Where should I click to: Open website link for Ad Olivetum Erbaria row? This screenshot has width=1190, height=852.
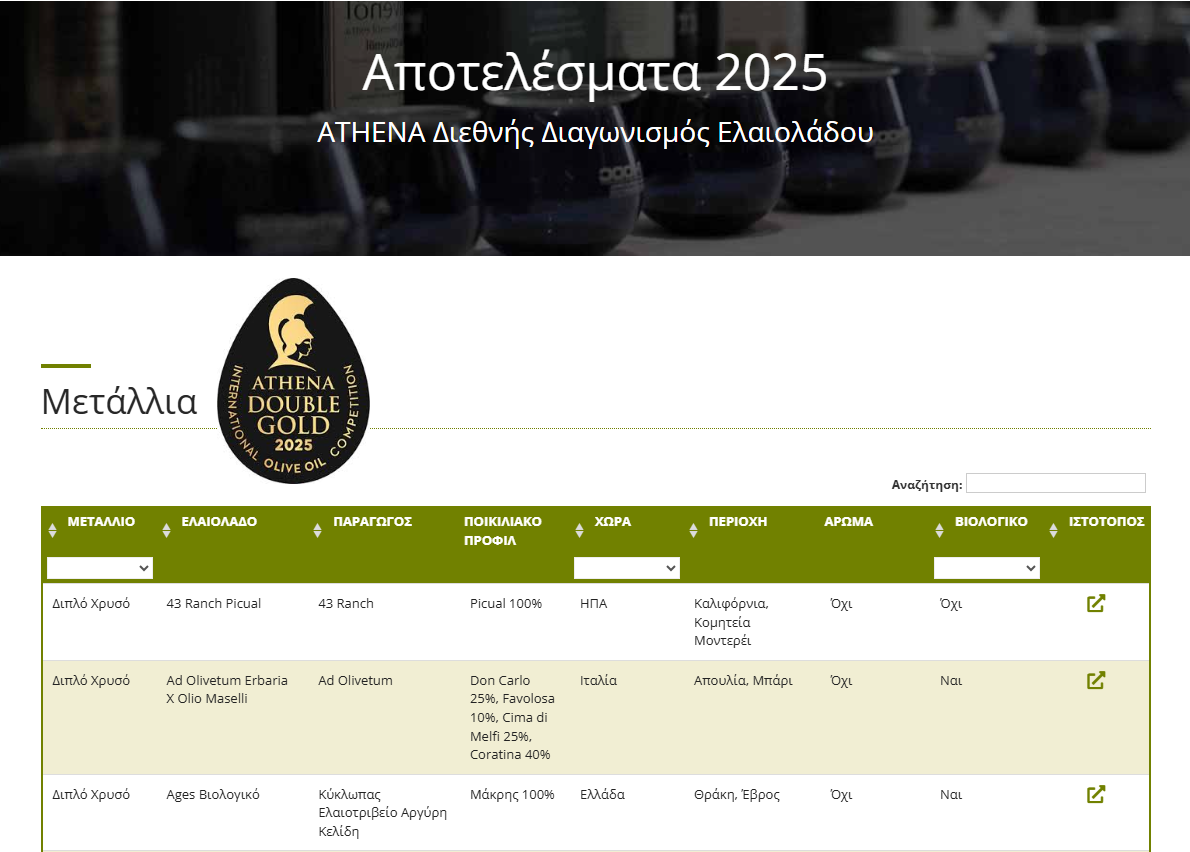click(x=1095, y=680)
